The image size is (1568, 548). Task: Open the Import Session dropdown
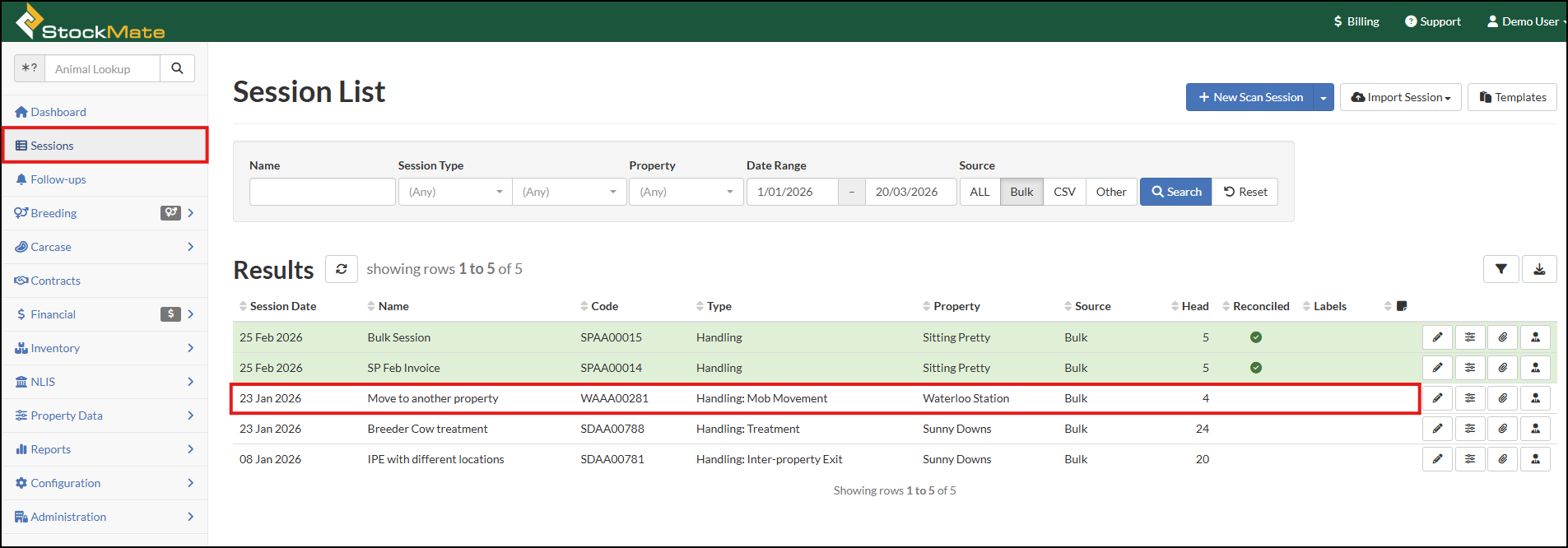(x=1400, y=97)
